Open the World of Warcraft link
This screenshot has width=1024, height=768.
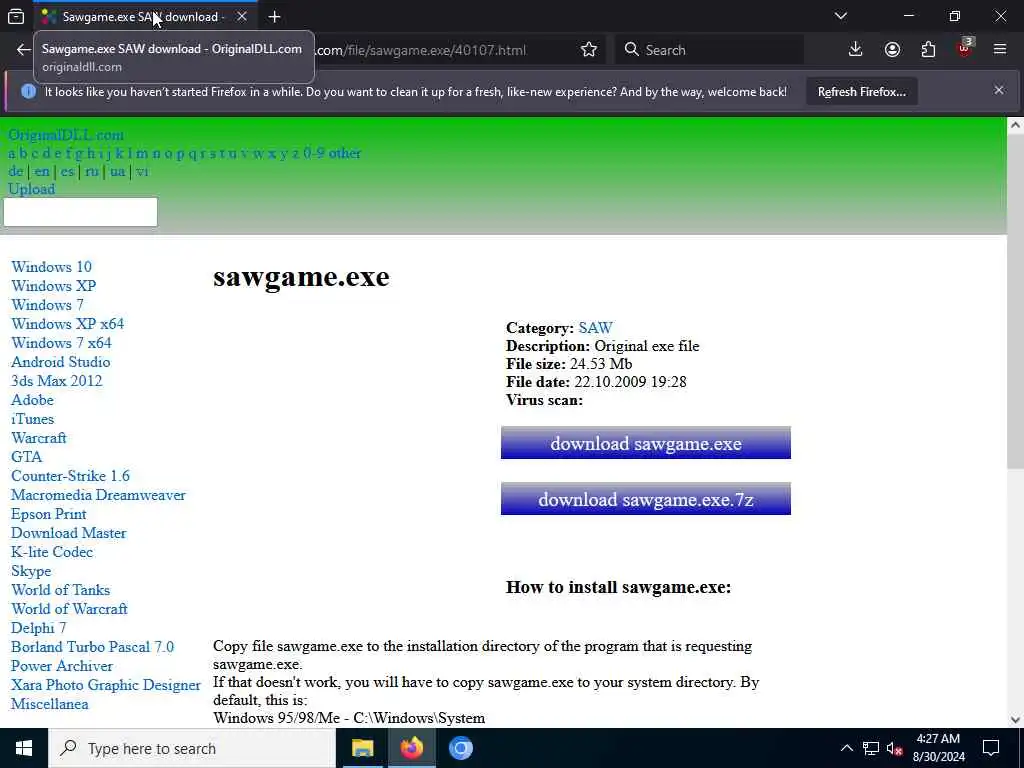click(69, 609)
